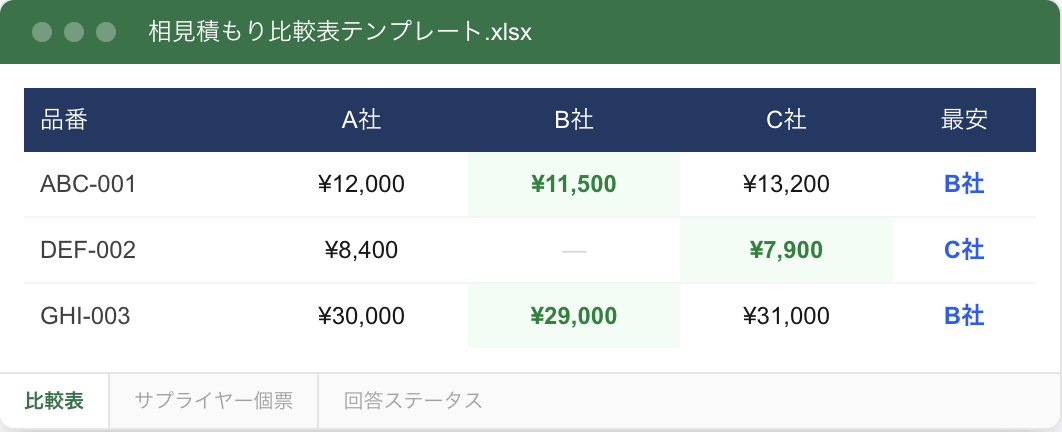
Task: Select the A社 column header
Action: 361,120
